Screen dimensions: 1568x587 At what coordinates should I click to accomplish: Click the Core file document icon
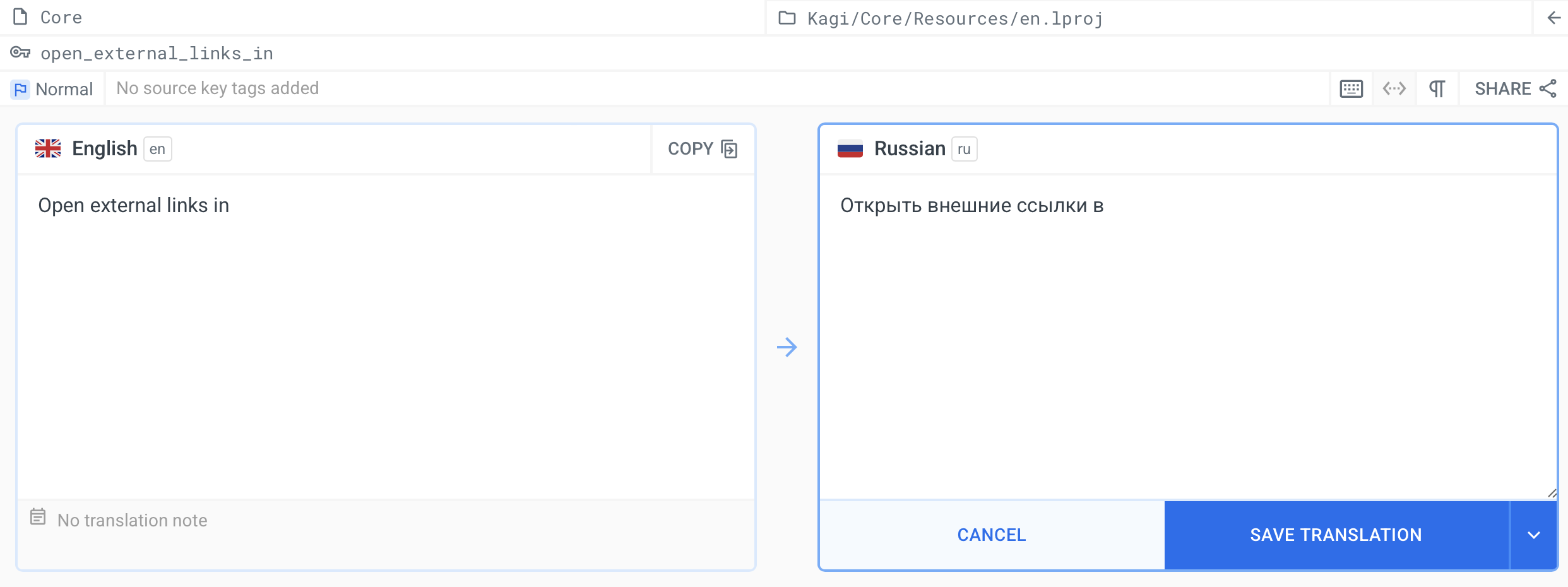click(20, 17)
